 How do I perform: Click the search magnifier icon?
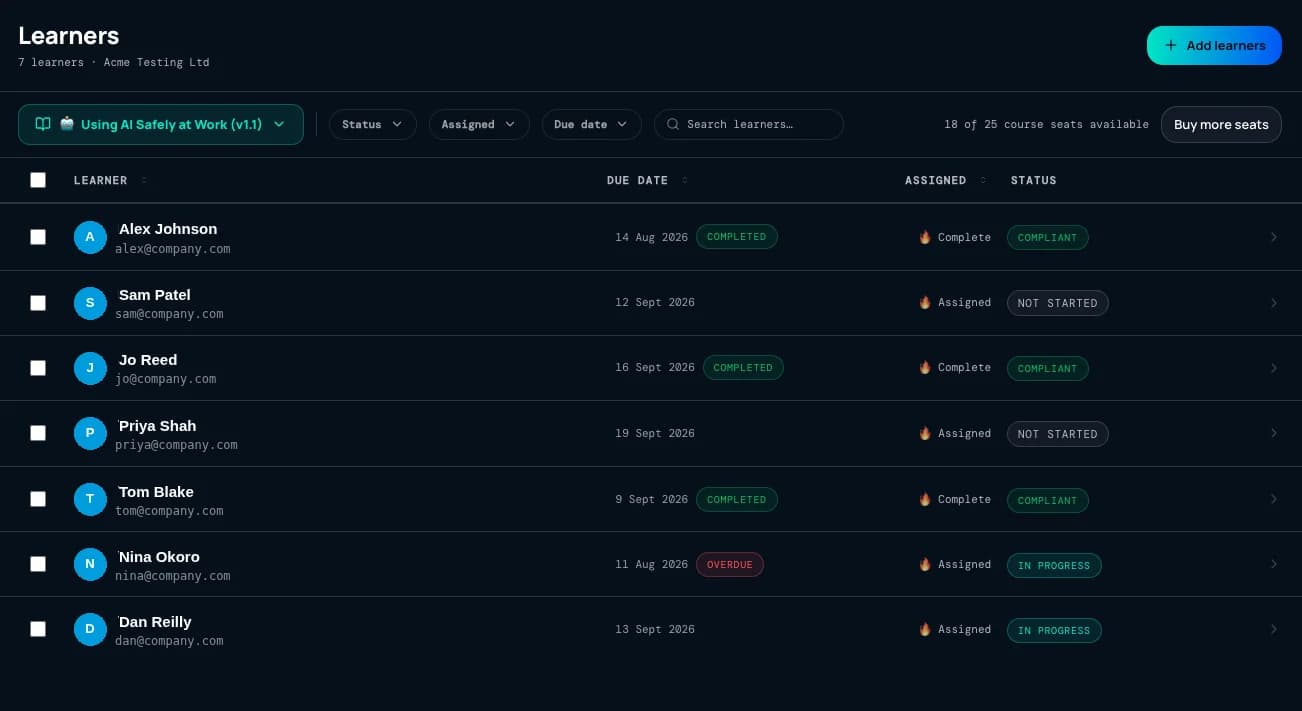coord(673,124)
